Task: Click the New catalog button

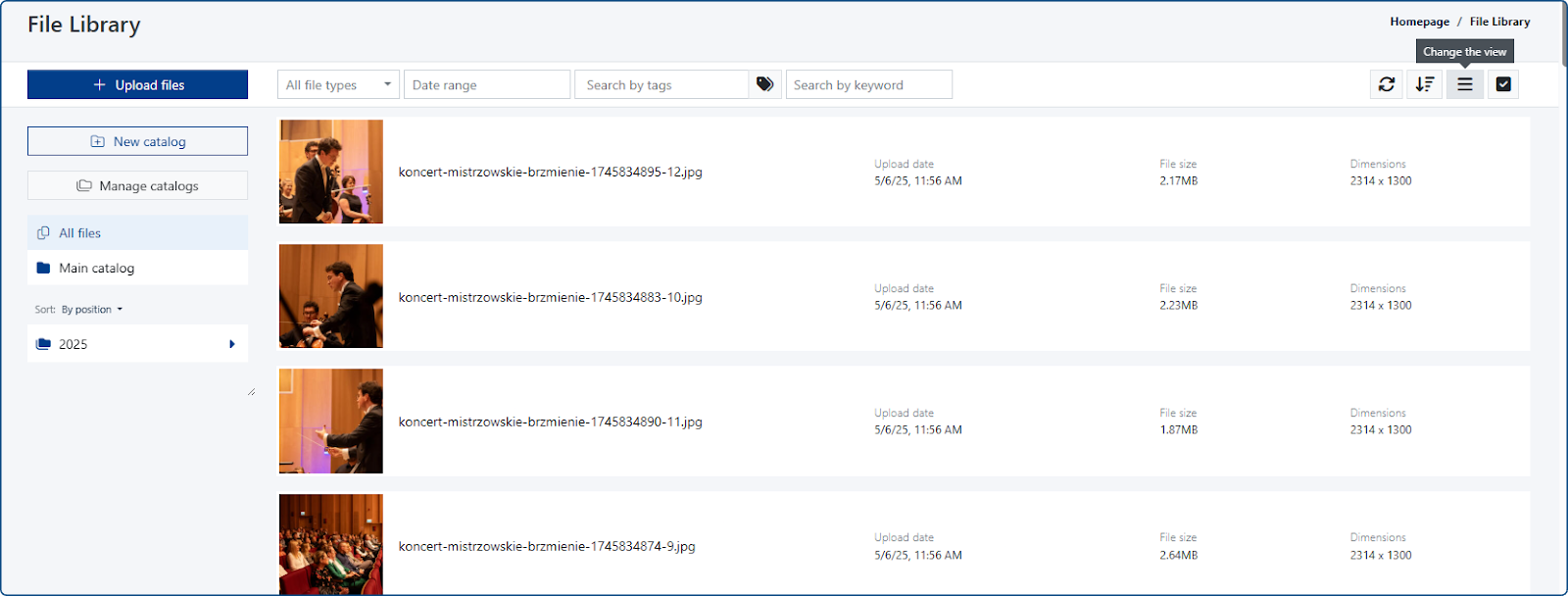Action: pos(137,142)
